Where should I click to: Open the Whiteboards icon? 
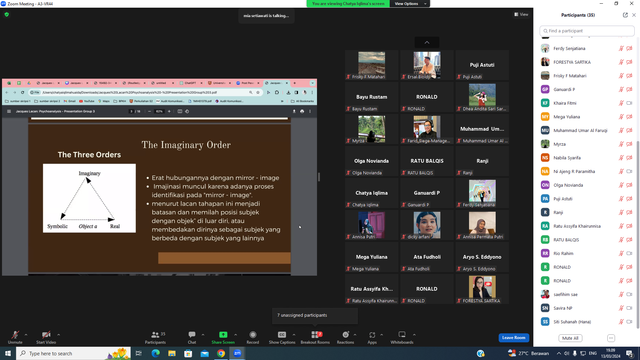pyautogui.click(x=402, y=335)
